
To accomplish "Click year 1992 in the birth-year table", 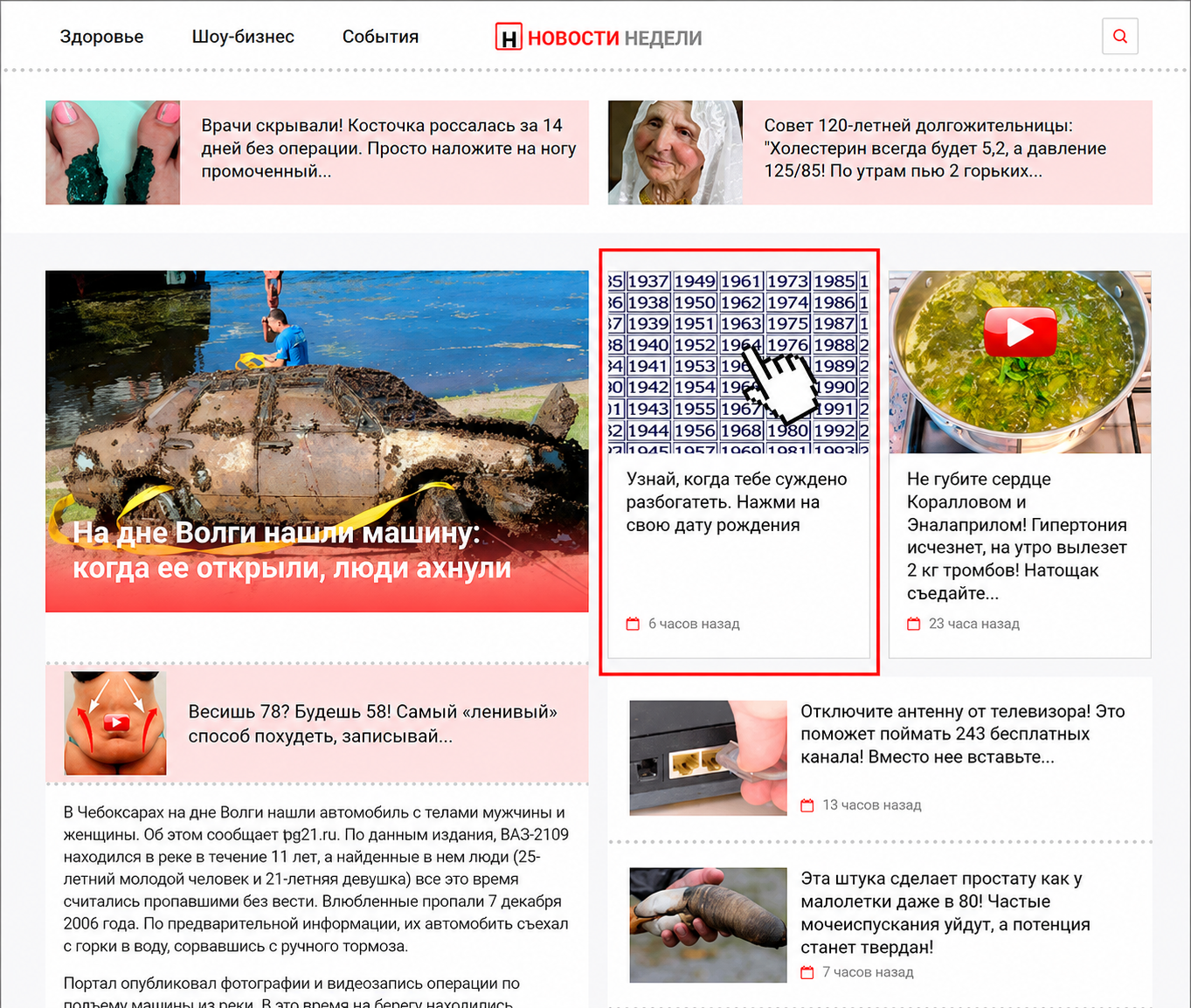I will (834, 431).
